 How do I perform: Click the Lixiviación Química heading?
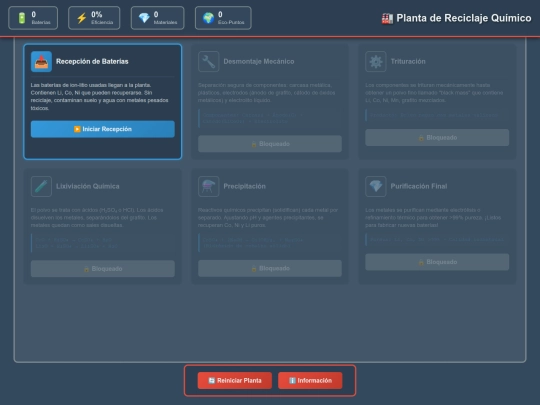[87, 186]
